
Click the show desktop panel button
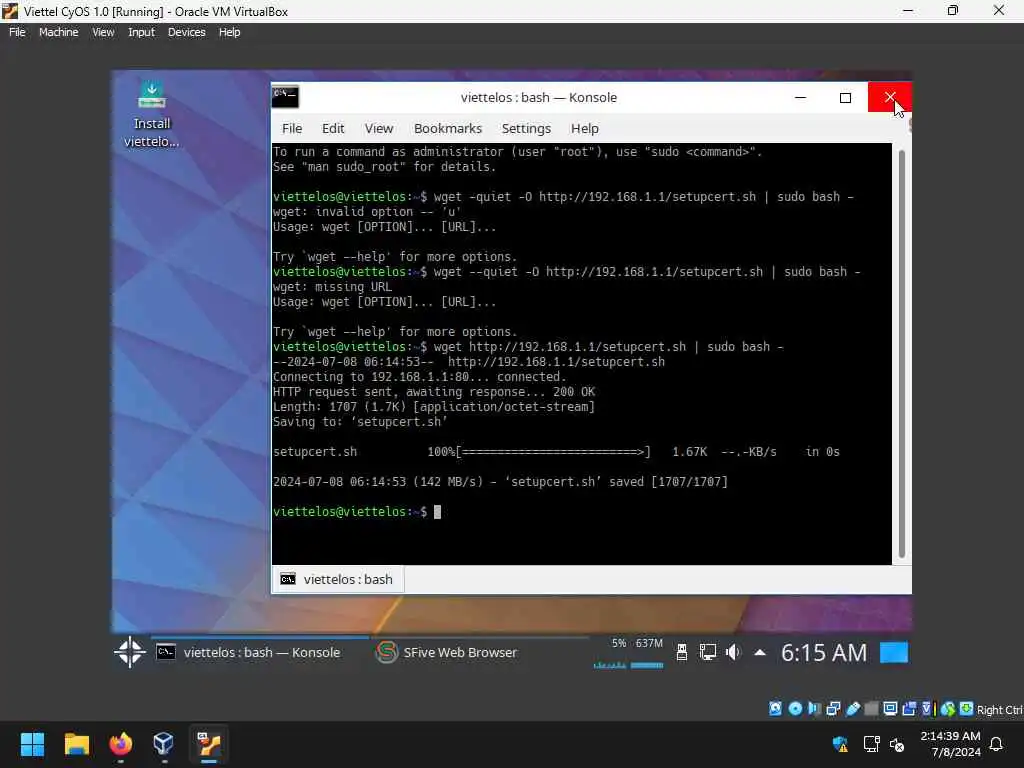[x=894, y=652]
